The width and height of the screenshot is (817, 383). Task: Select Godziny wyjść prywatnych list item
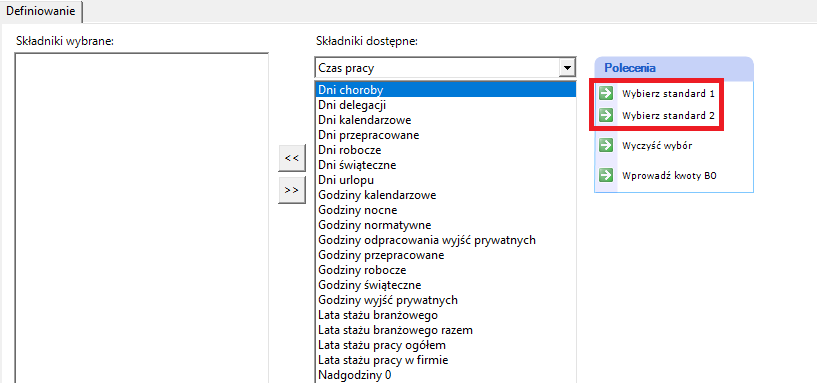[445, 300]
